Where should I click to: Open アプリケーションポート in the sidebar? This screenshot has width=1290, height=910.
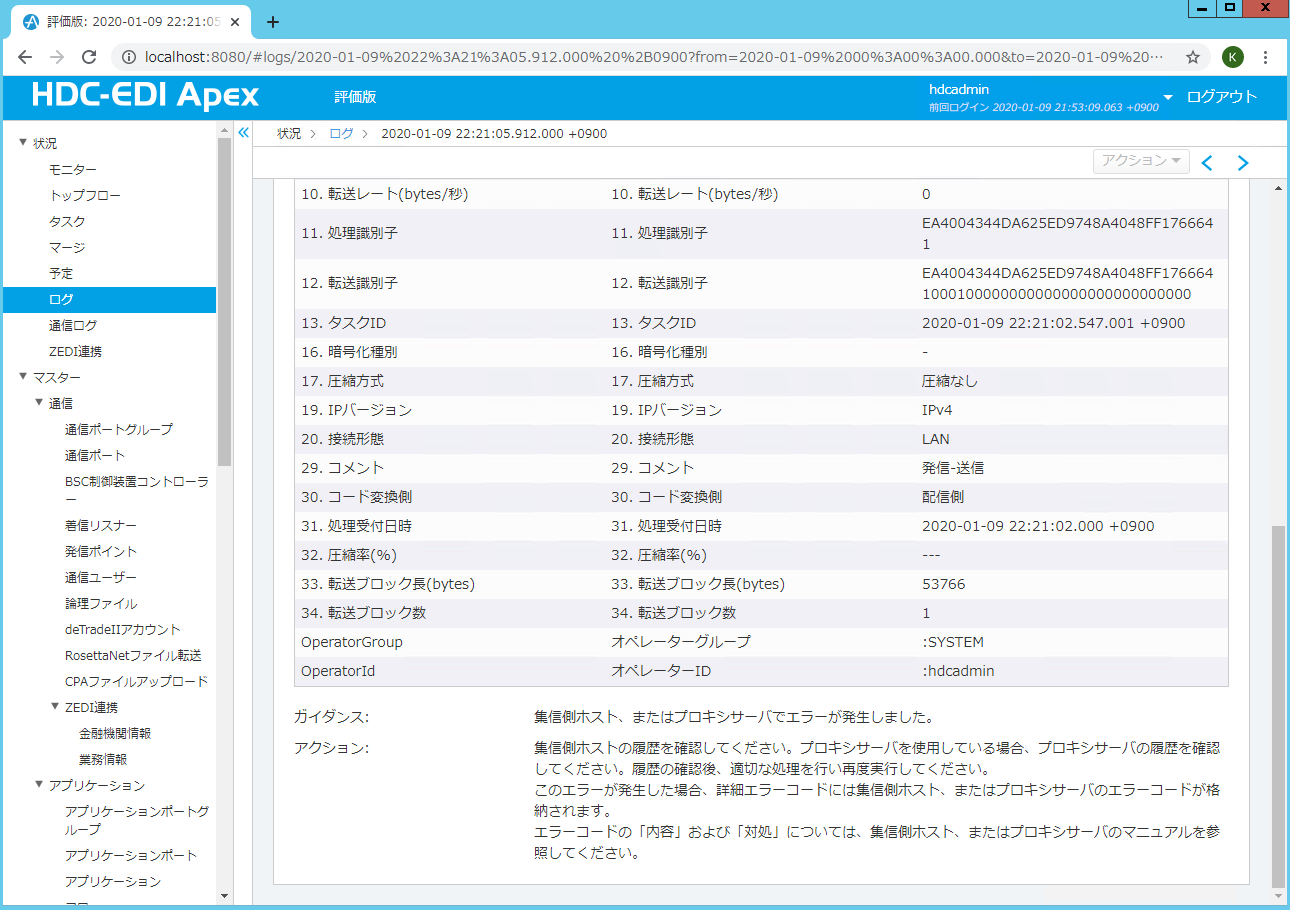pyautogui.click(x=131, y=855)
